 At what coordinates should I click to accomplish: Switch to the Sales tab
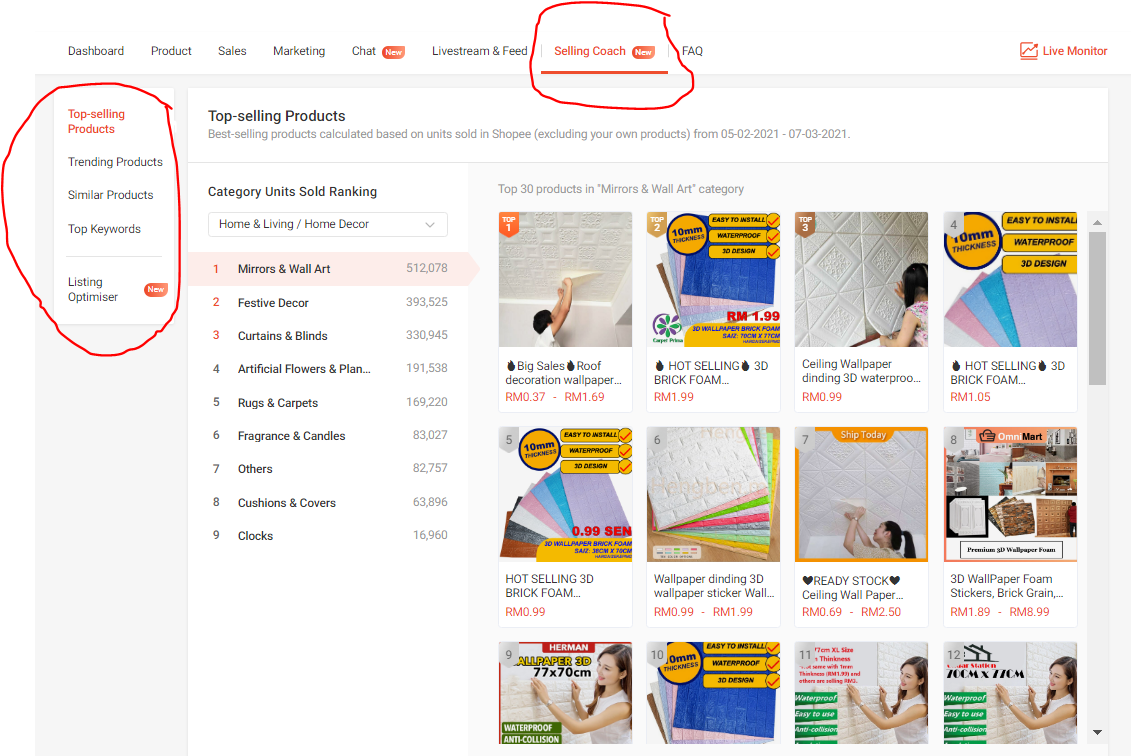click(x=232, y=51)
